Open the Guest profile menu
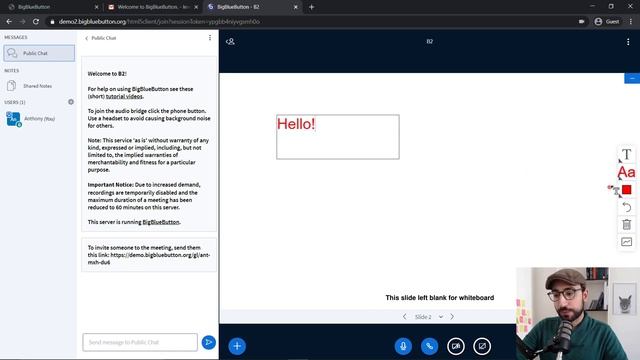This screenshot has height=360, width=640. 607,22
